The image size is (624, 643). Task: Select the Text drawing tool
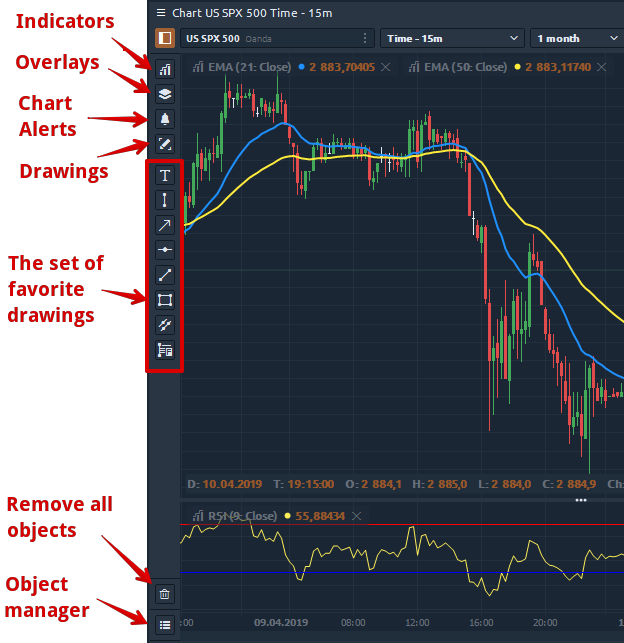pyautogui.click(x=165, y=175)
